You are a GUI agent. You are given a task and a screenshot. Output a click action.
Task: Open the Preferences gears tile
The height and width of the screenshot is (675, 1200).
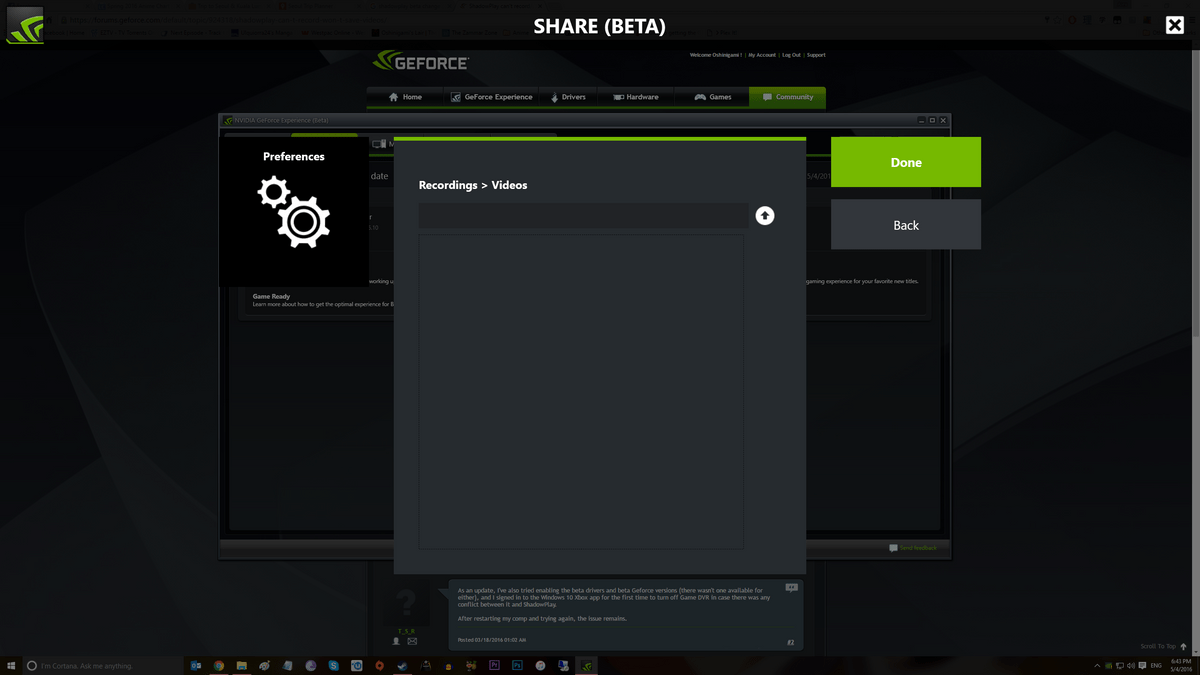coord(294,212)
